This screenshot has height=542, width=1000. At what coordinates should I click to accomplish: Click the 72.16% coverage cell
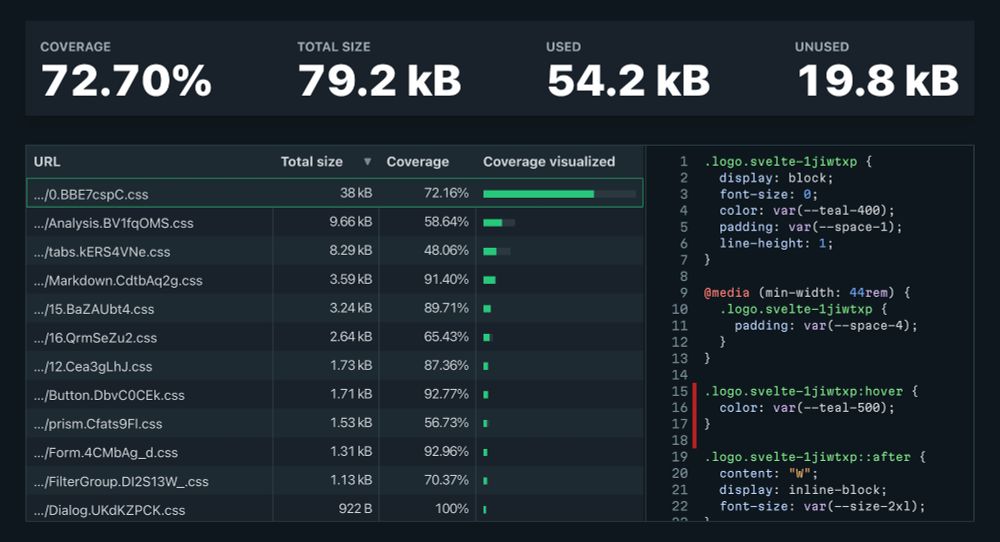click(446, 193)
